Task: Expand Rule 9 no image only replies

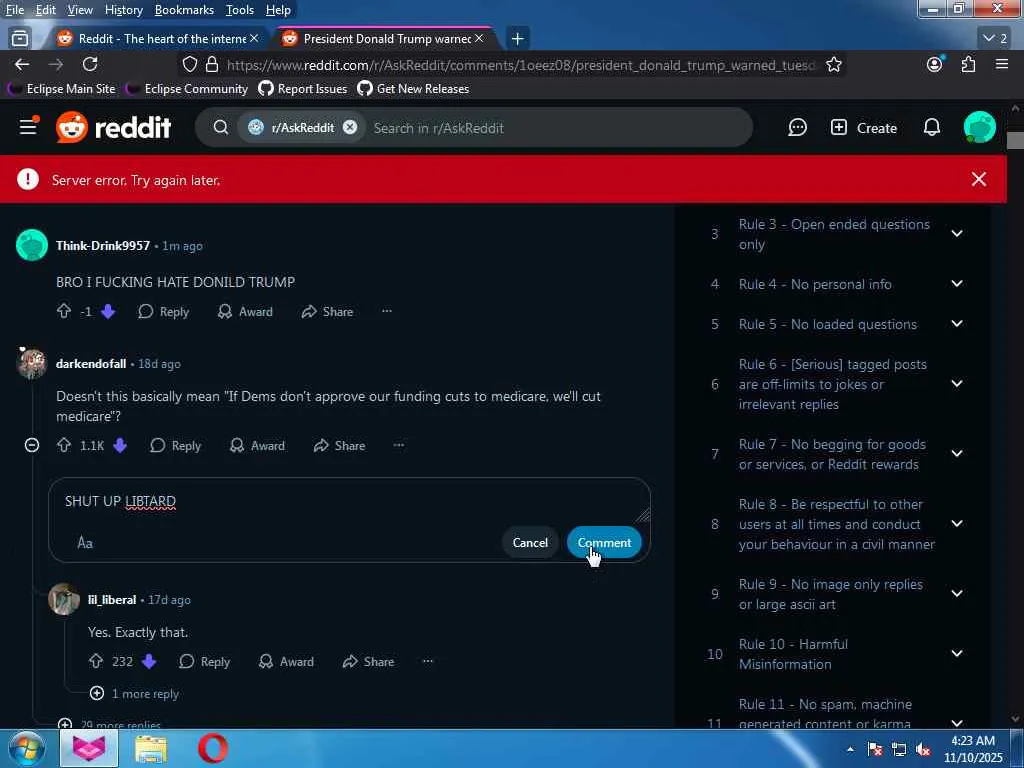Action: [957, 594]
